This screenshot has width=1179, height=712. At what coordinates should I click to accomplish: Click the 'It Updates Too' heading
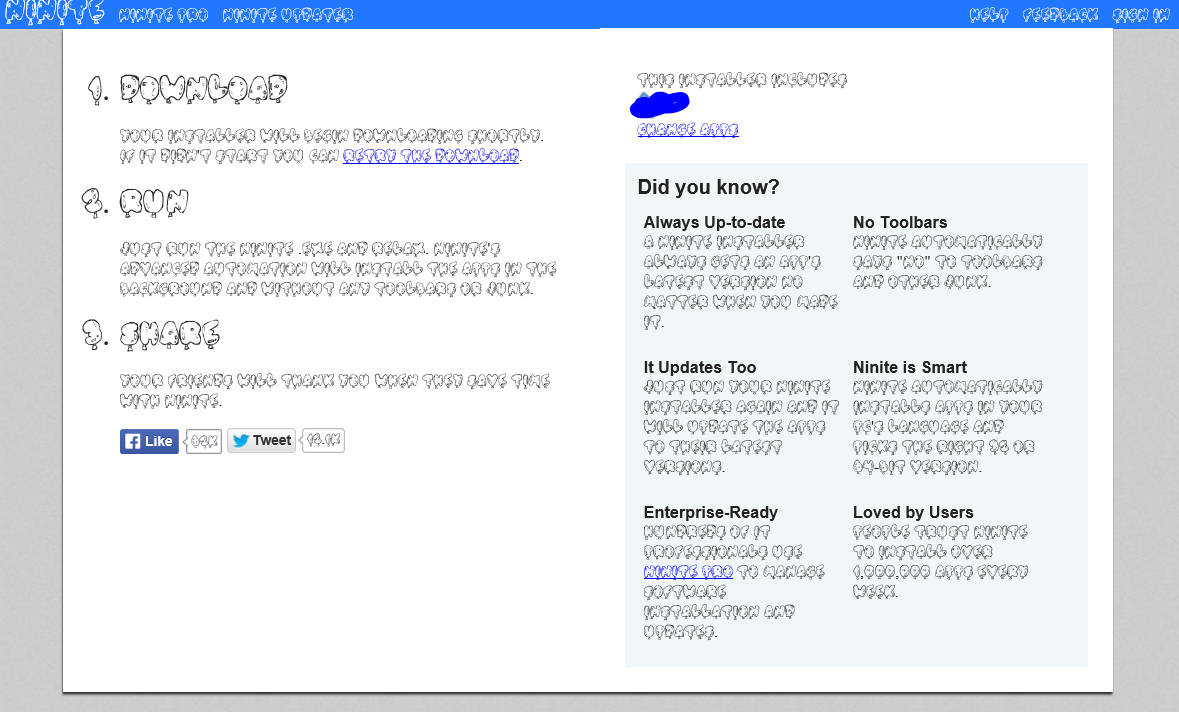point(700,368)
